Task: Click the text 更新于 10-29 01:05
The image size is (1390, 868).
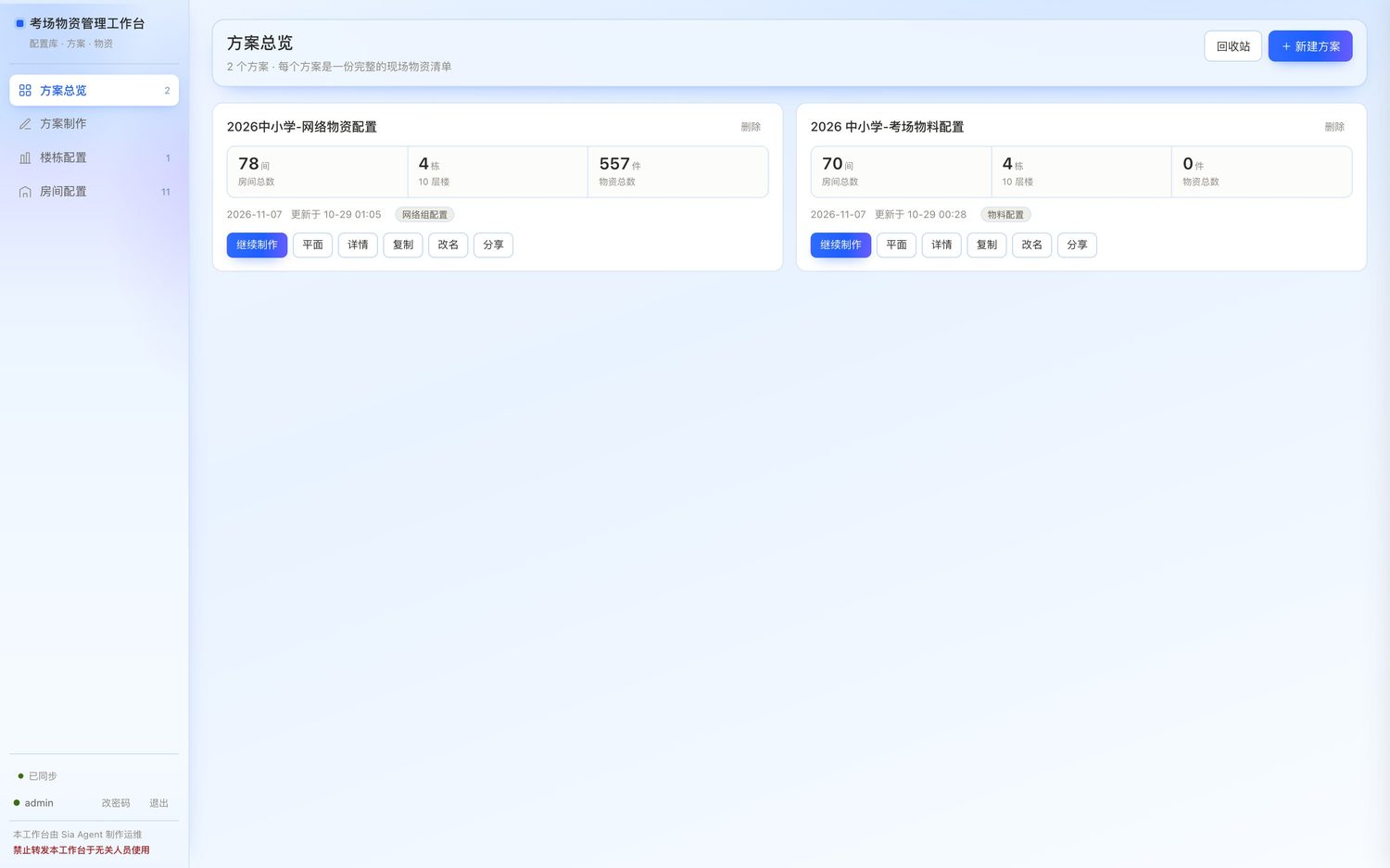Action: [x=335, y=215]
